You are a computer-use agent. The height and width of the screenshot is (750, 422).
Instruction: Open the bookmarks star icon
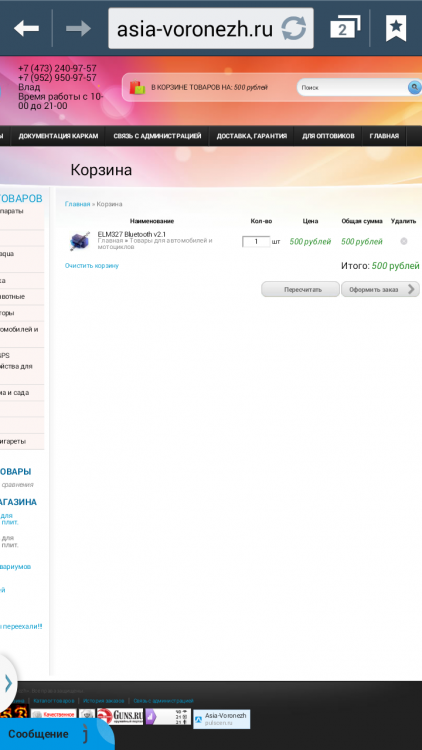396,28
